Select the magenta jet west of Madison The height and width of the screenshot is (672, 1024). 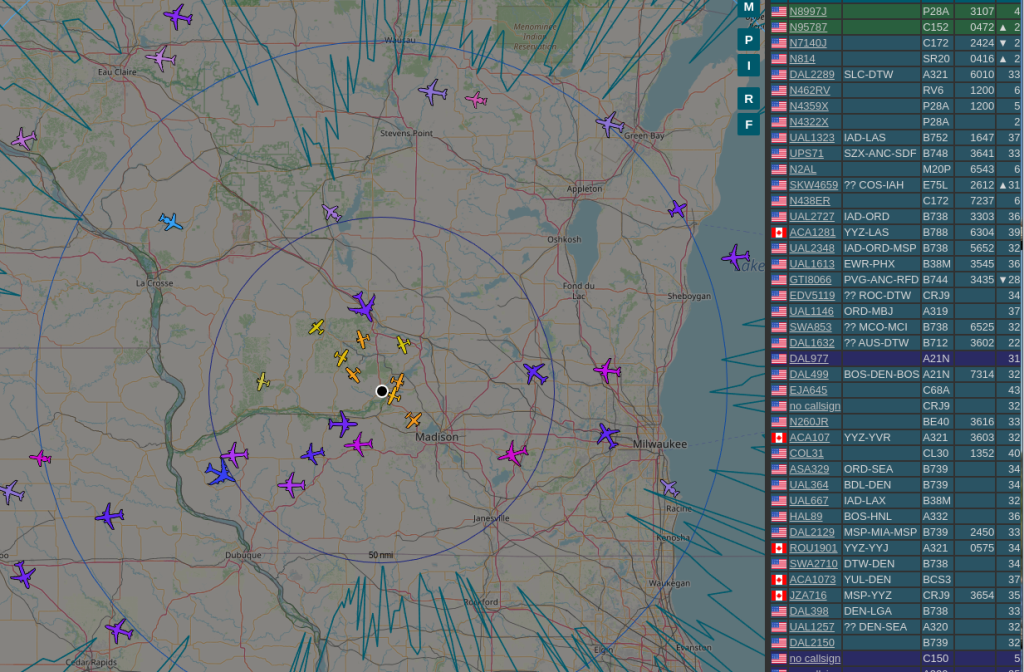(x=359, y=445)
